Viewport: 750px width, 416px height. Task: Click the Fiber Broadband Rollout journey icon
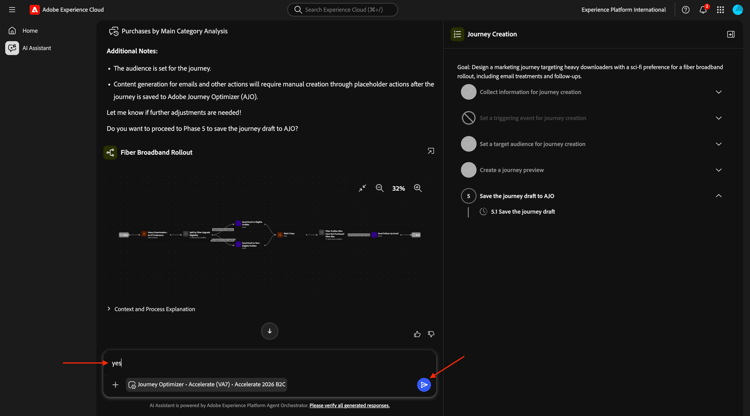[110, 153]
